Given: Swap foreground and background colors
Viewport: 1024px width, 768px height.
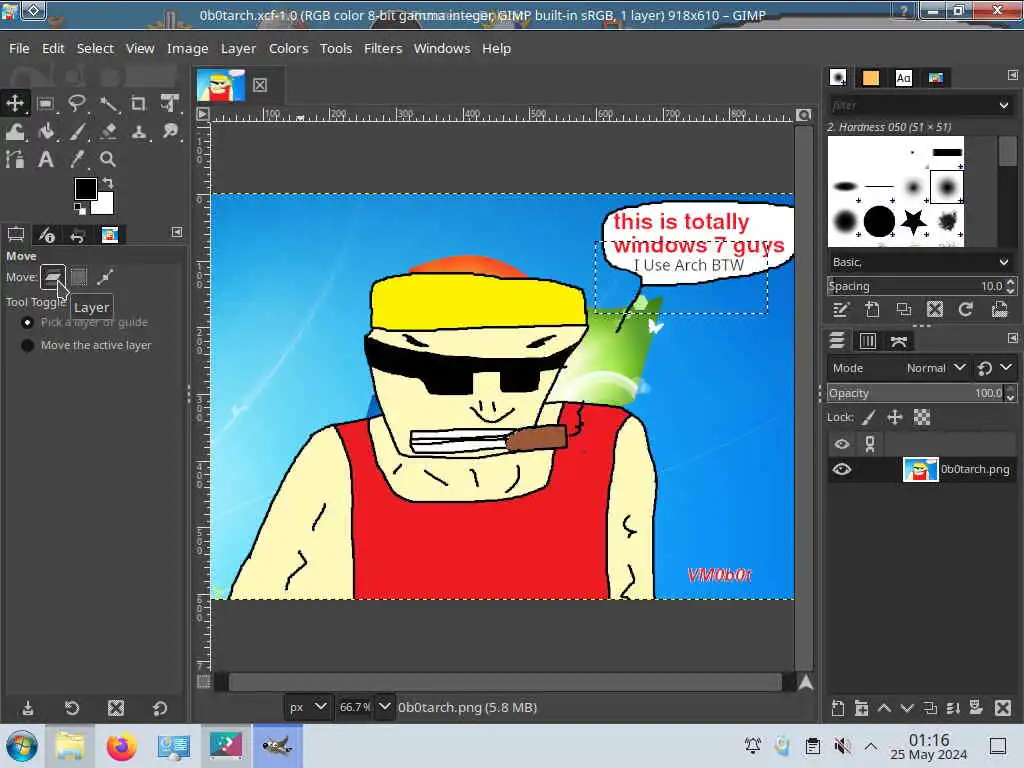Looking at the screenshot, I should click(x=107, y=183).
